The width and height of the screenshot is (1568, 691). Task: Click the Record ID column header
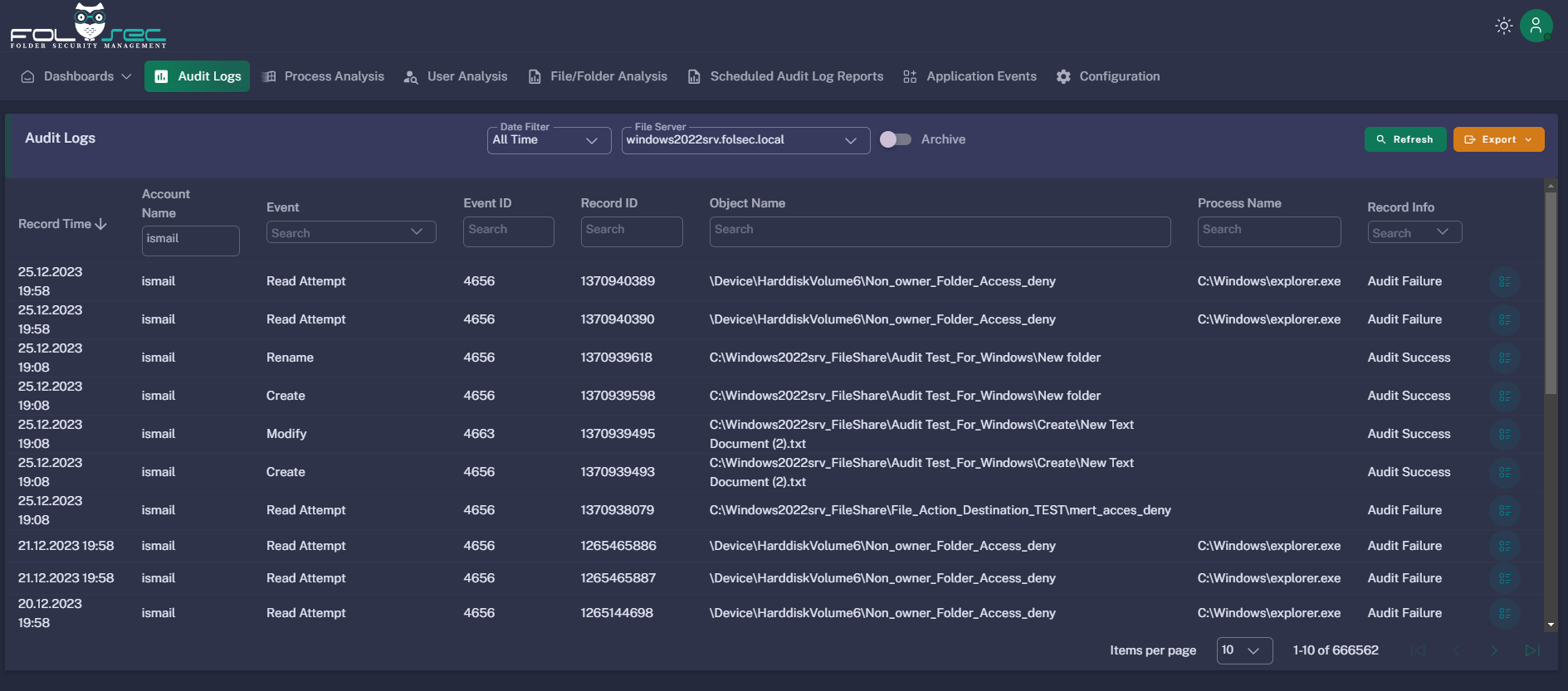tap(609, 203)
